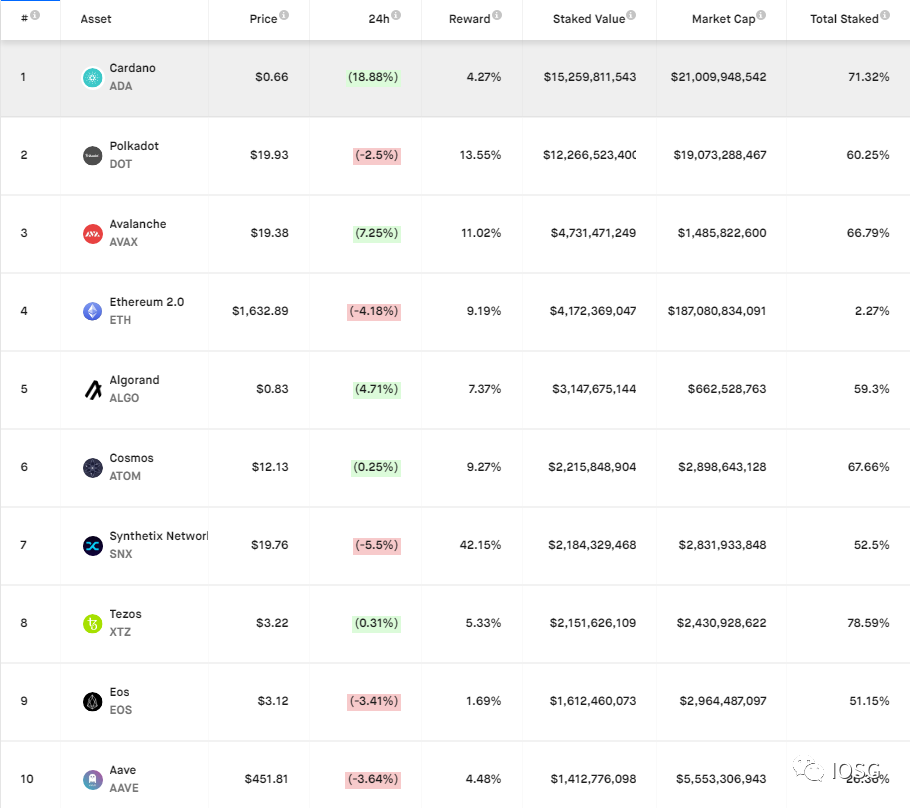Sort table by Market Cap column
The width and height of the screenshot is (910, 808).
click(723, 19)
